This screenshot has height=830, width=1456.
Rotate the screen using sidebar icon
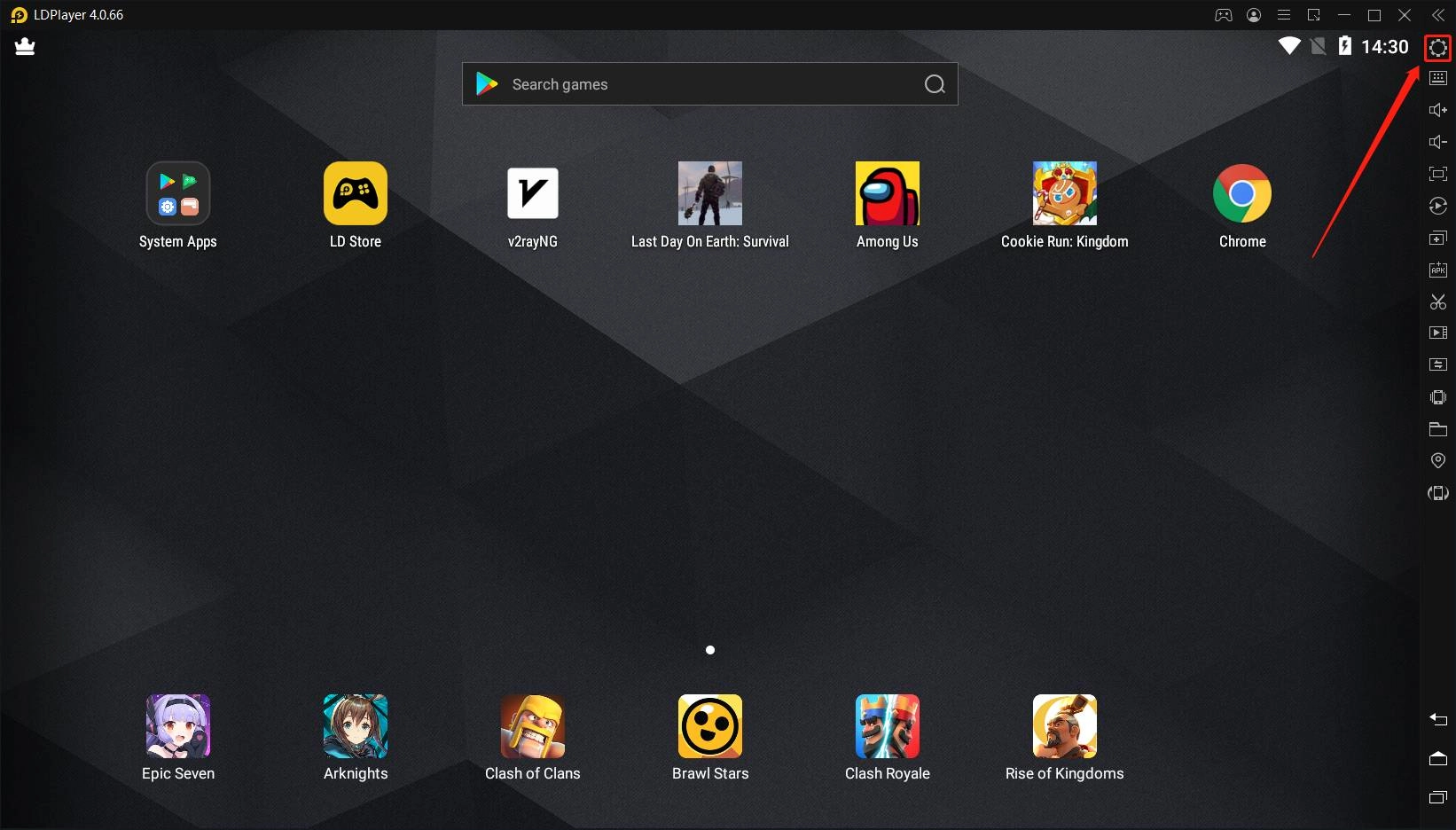pos(1438,493)
